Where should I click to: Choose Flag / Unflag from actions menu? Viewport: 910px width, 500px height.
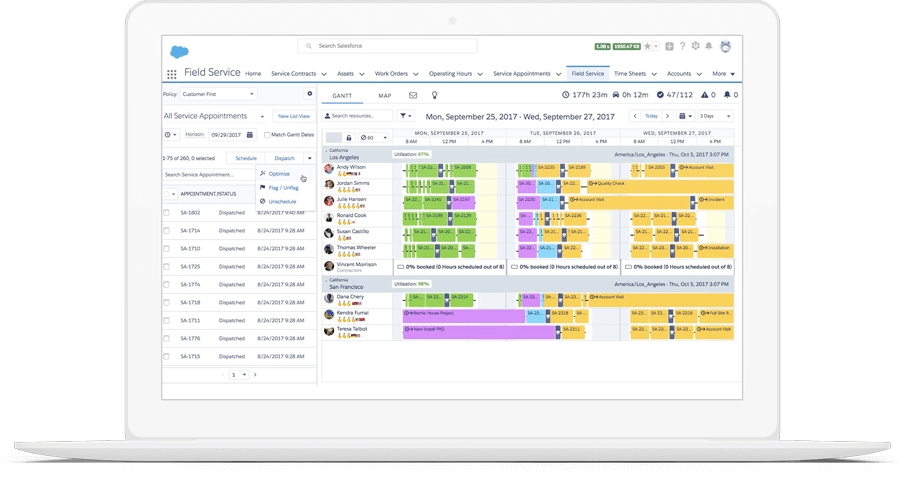tap(284, 188)
